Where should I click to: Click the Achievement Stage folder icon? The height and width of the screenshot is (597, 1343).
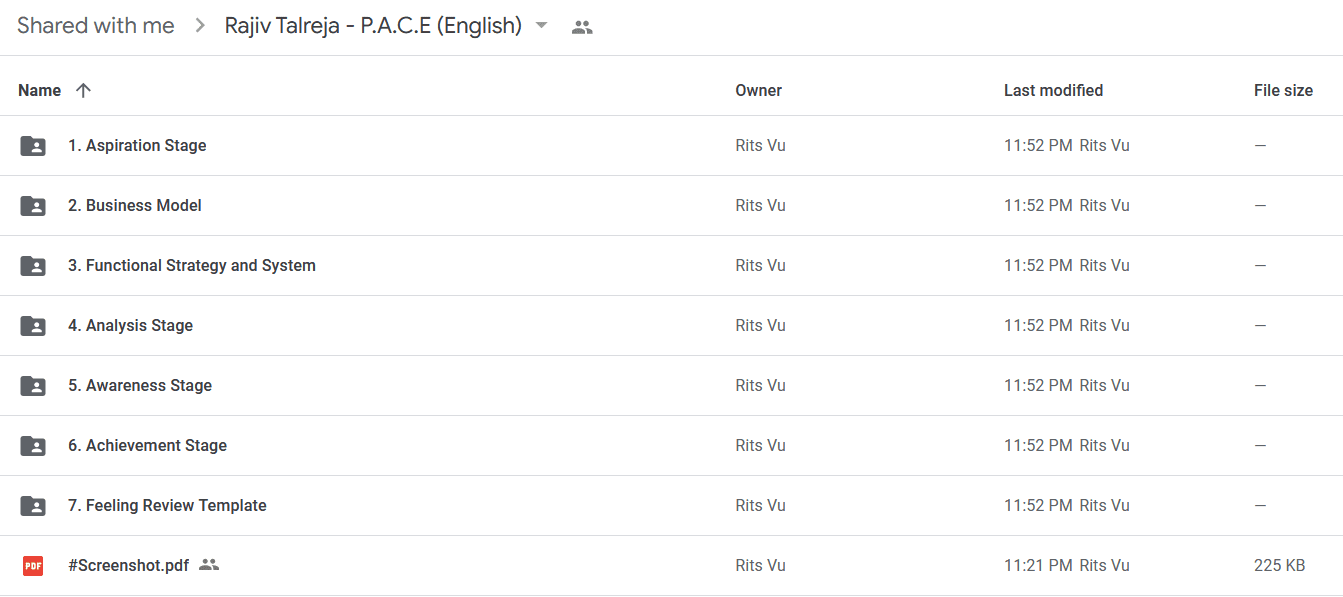tap(33, 446)
